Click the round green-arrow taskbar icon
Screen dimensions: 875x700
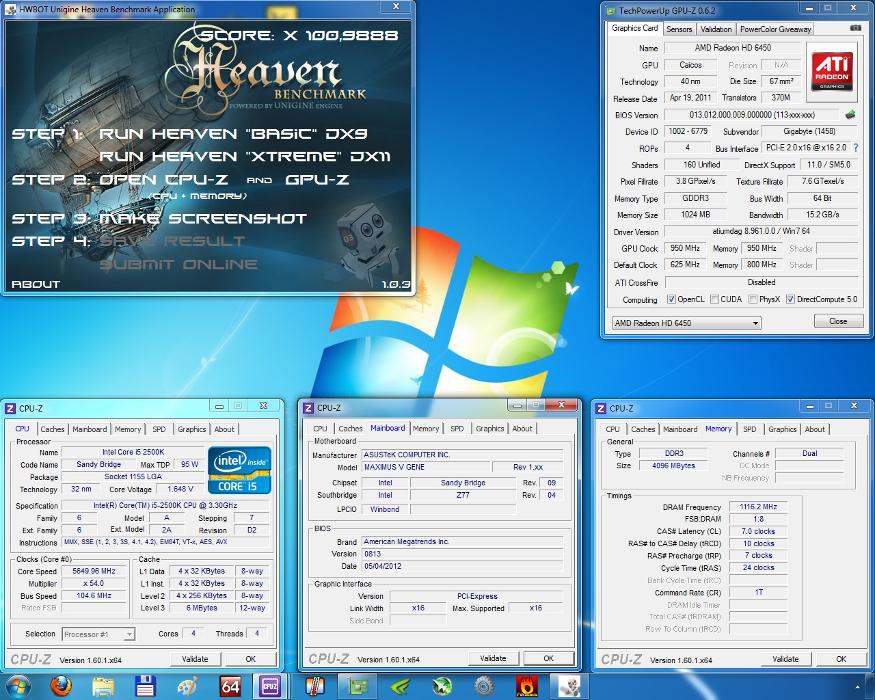click(x=442, y=687)
